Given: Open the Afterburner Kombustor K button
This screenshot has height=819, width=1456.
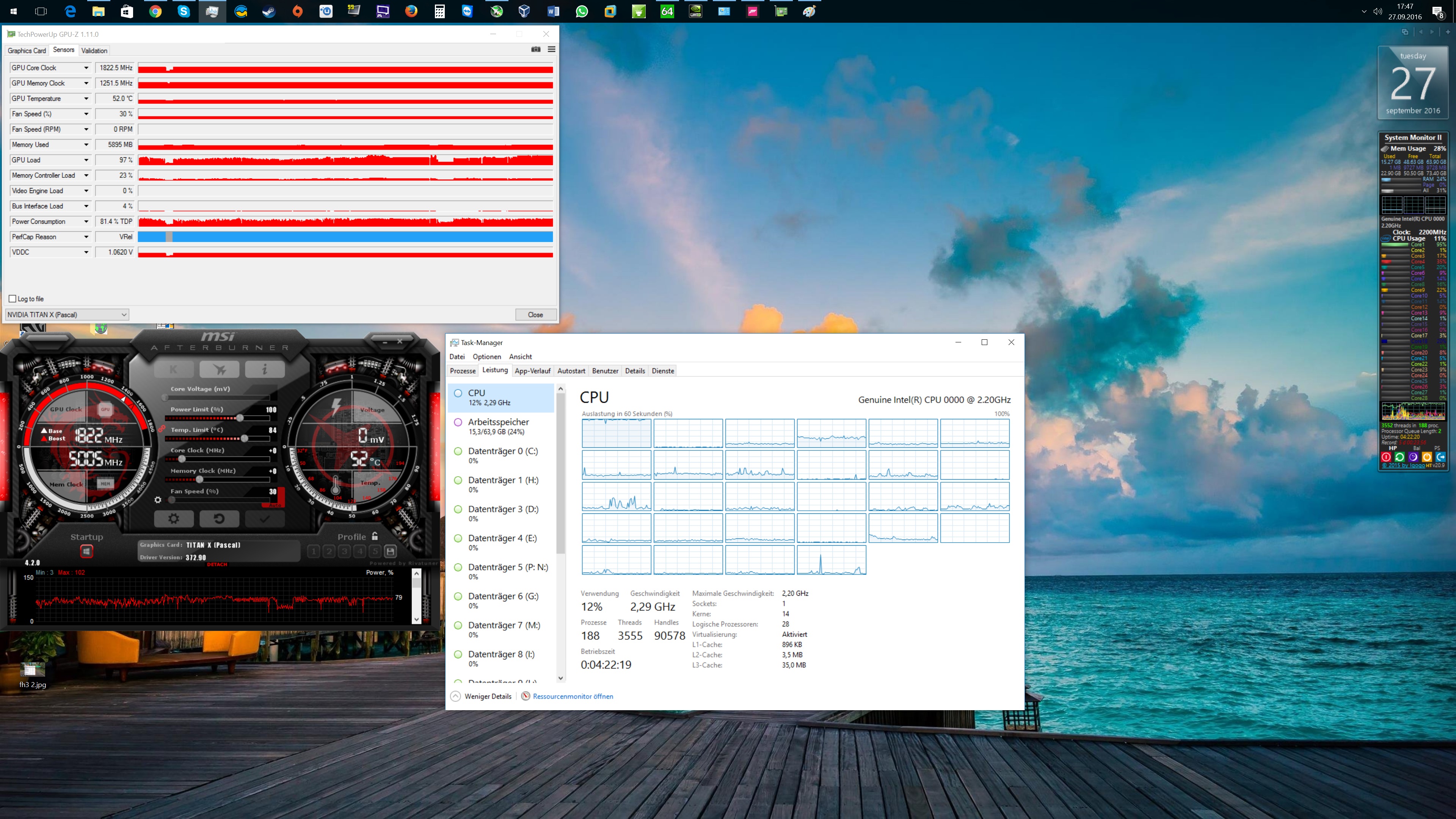Looking at the screenshot, I should coord(174,370).
